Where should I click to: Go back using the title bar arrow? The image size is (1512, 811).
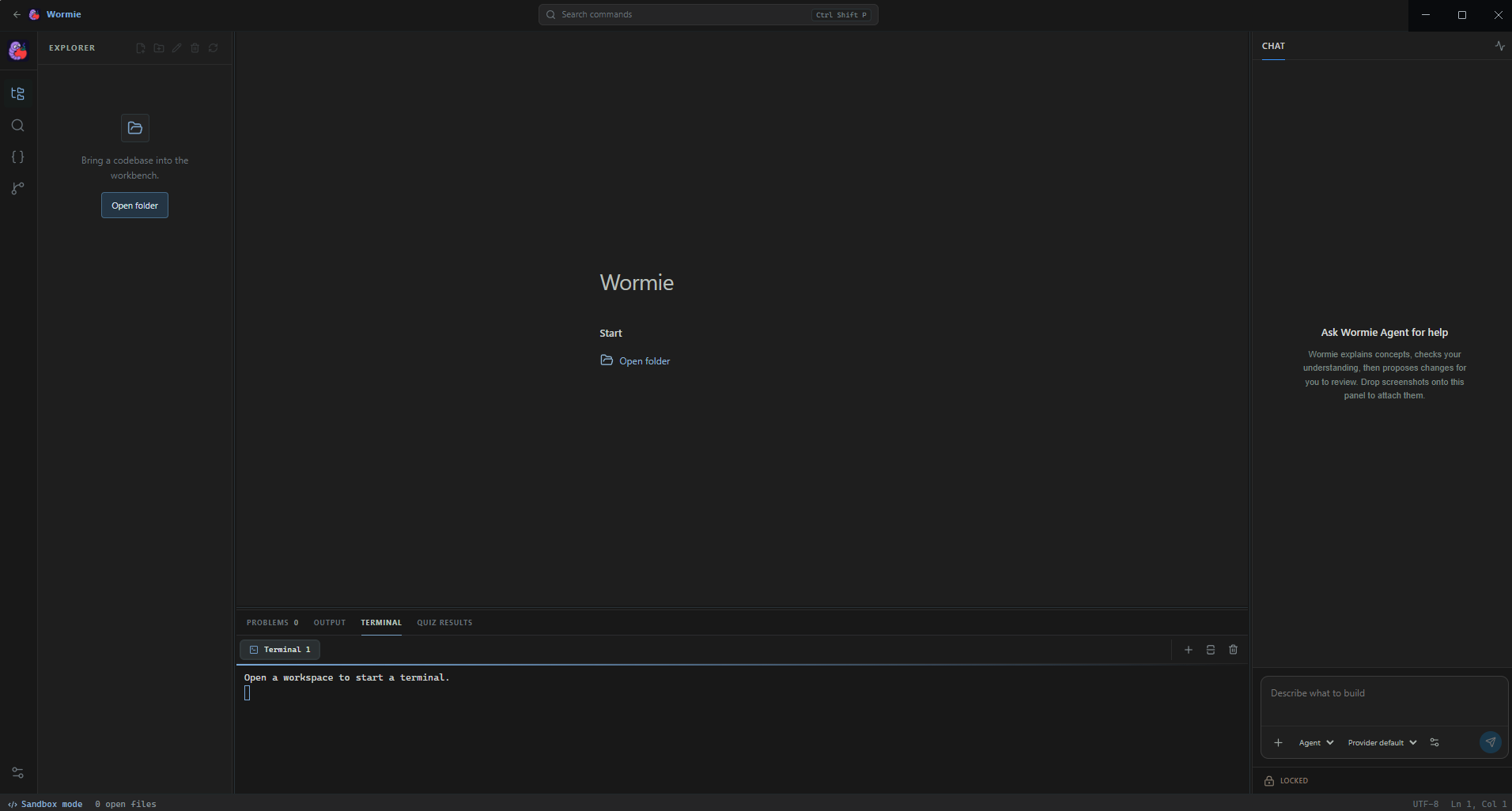[17, 14]
